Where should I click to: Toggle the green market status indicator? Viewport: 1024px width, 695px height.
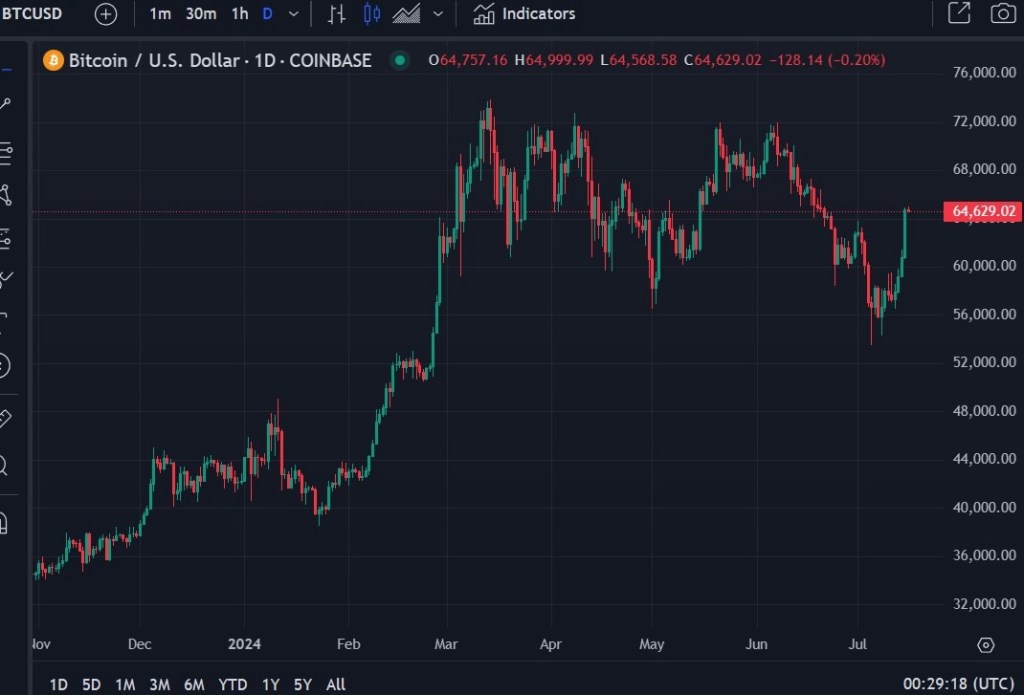[x=400, y=60]
